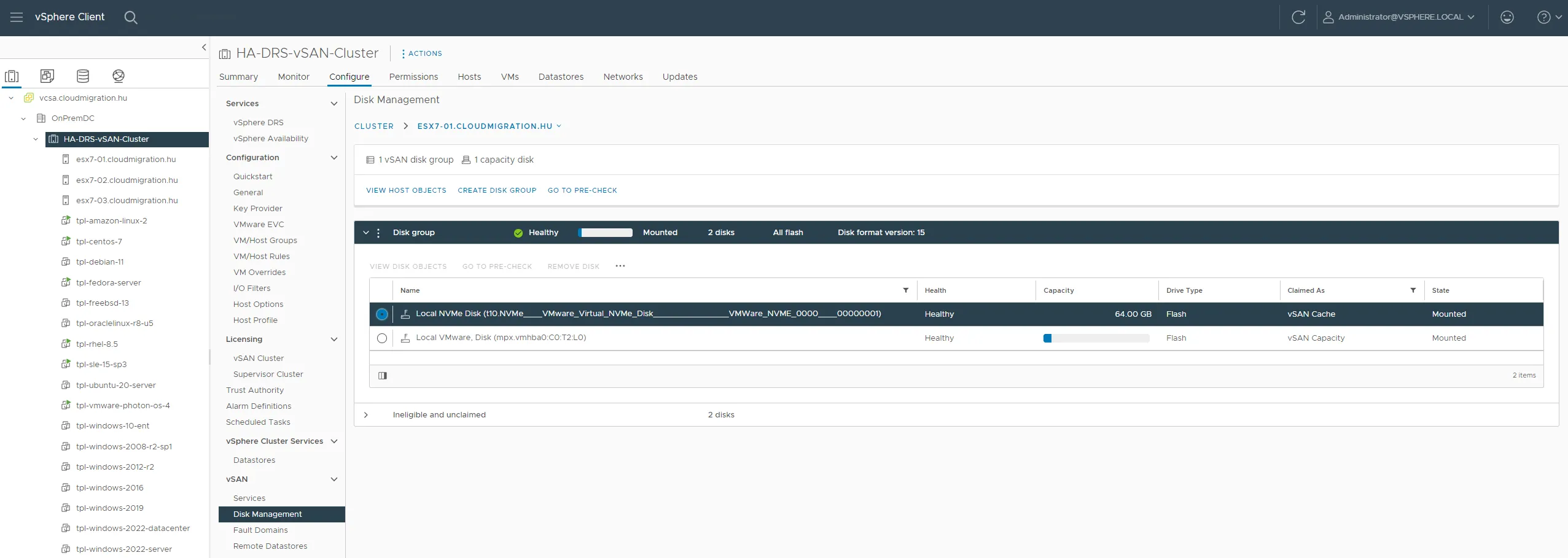Open the Disk group three-dot actions menu
The width and height of the screenshot is (1568, 558).
[x=378, y=233]
